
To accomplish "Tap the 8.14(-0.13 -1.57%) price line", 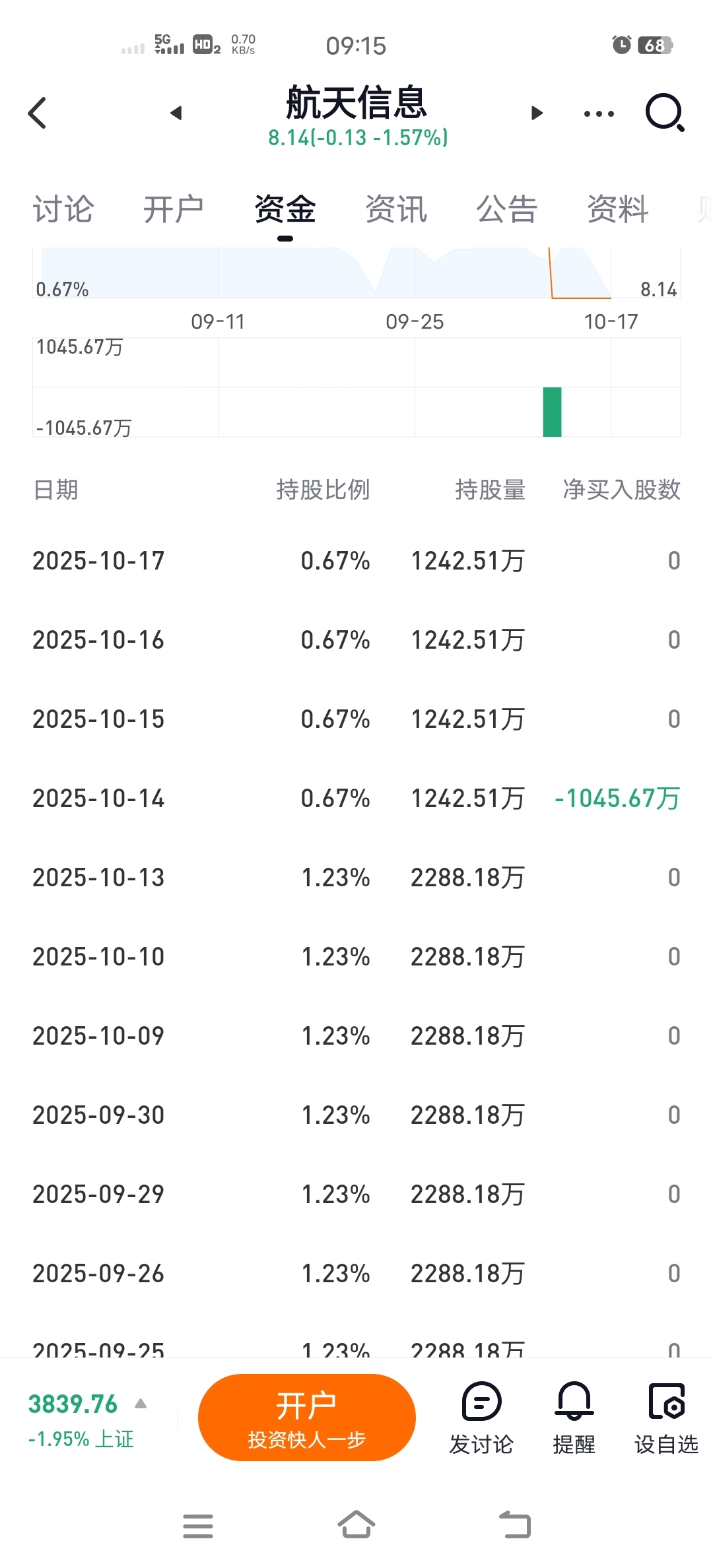I will pos(358,137).
